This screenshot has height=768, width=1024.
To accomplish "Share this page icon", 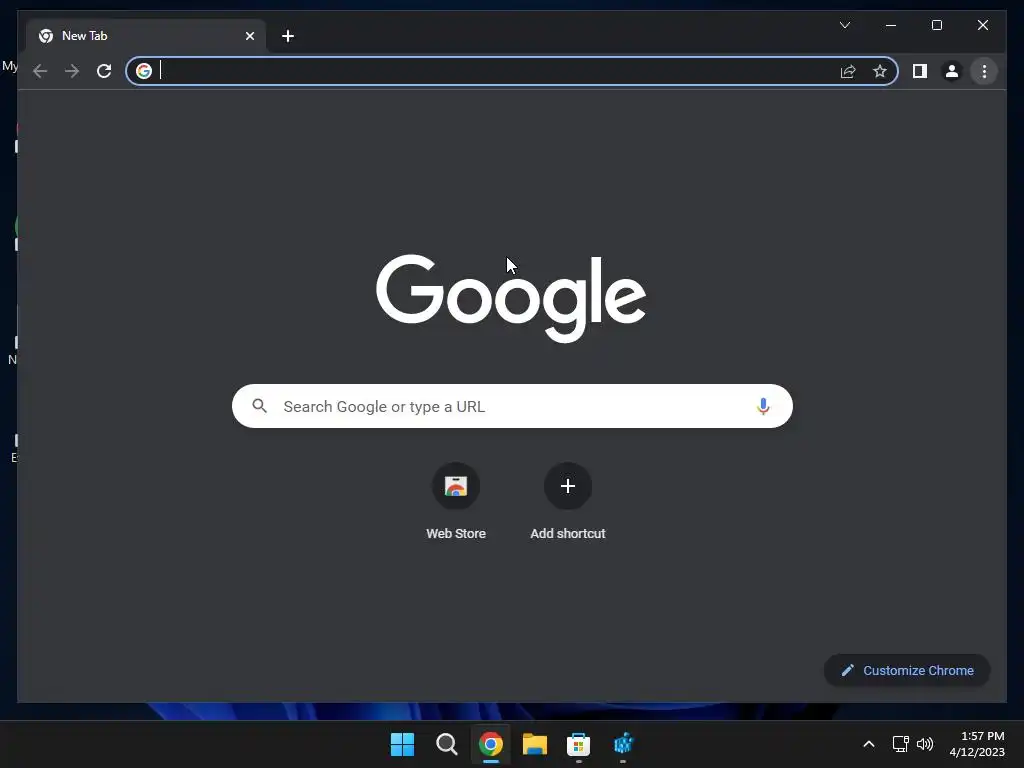I will point(848,71).
